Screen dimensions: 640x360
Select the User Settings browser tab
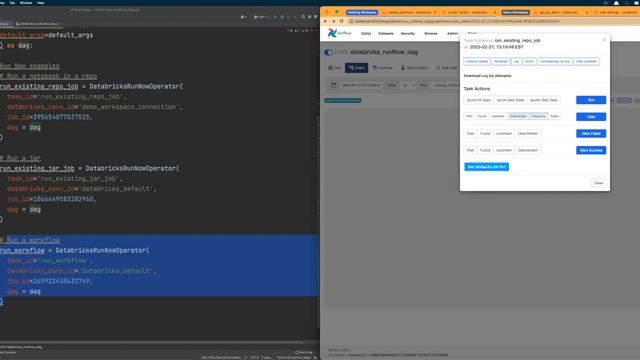[616, 13]
